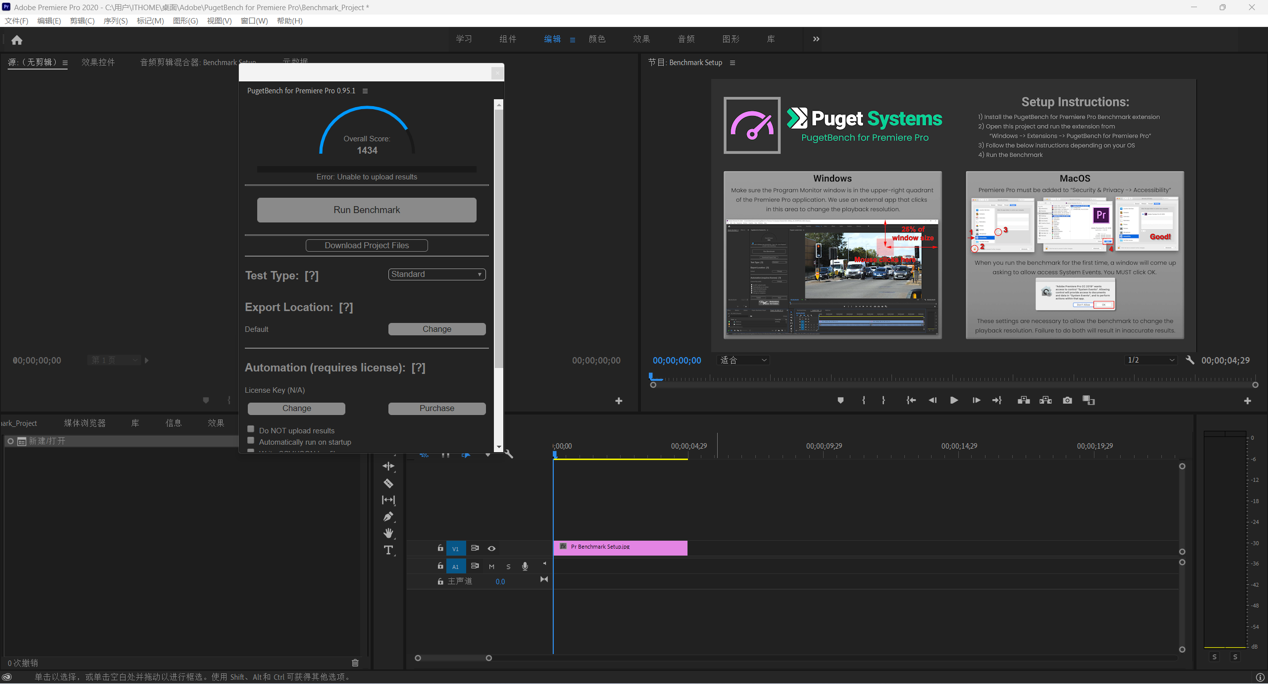Open the Test Type Standard dropdown

(x=437, y=274)
